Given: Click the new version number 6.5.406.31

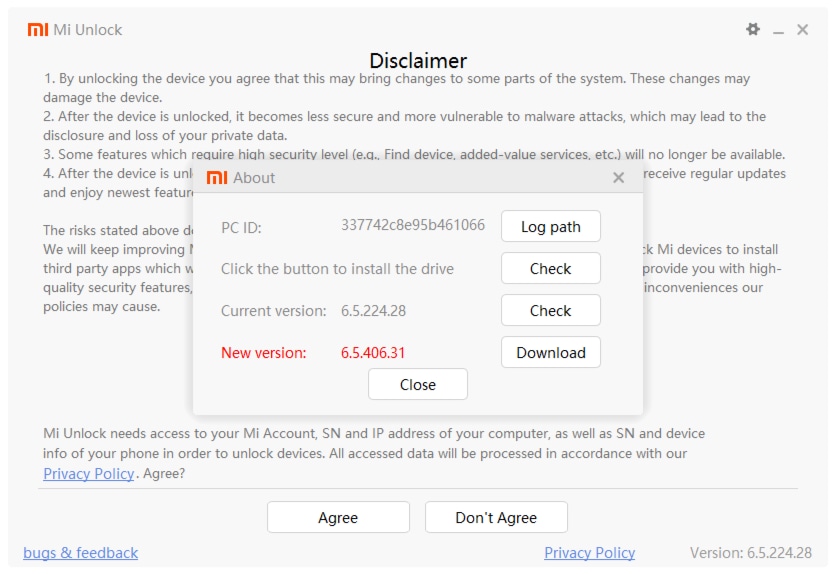Looking at the screenshot, I should click(x=373, y=353).
